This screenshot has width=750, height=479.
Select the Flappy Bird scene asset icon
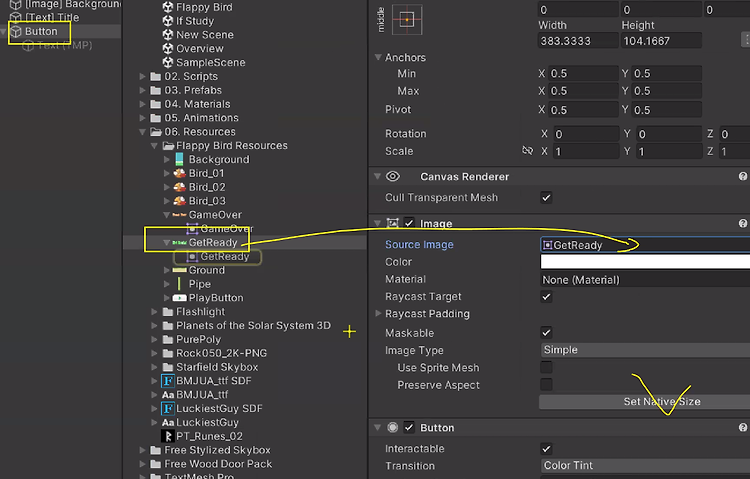pos(167,7)
